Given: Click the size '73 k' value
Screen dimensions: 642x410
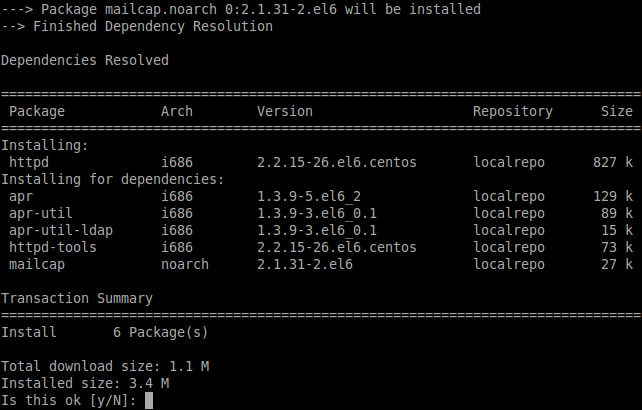Looking at the screenshot, I should point(617,247).
